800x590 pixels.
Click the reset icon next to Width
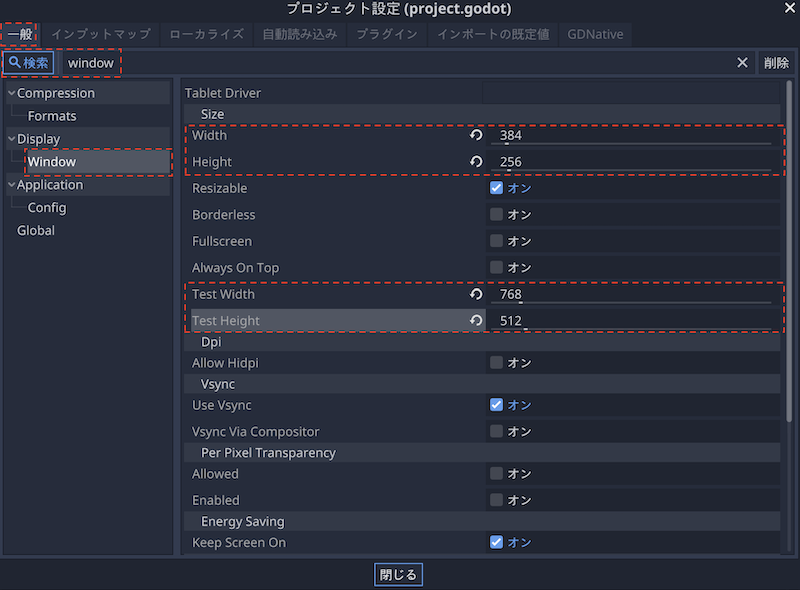pos(476,135)
